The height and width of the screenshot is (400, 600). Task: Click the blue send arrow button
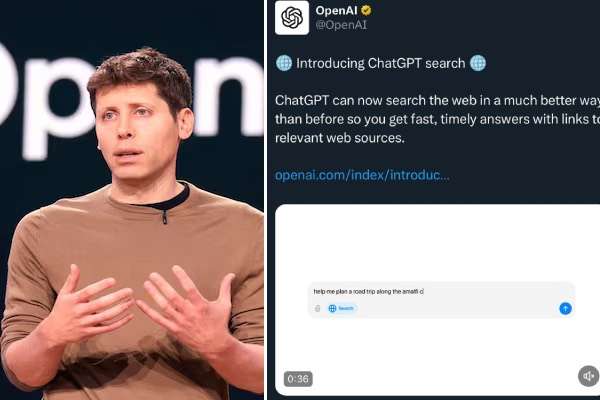click(565, 309)
